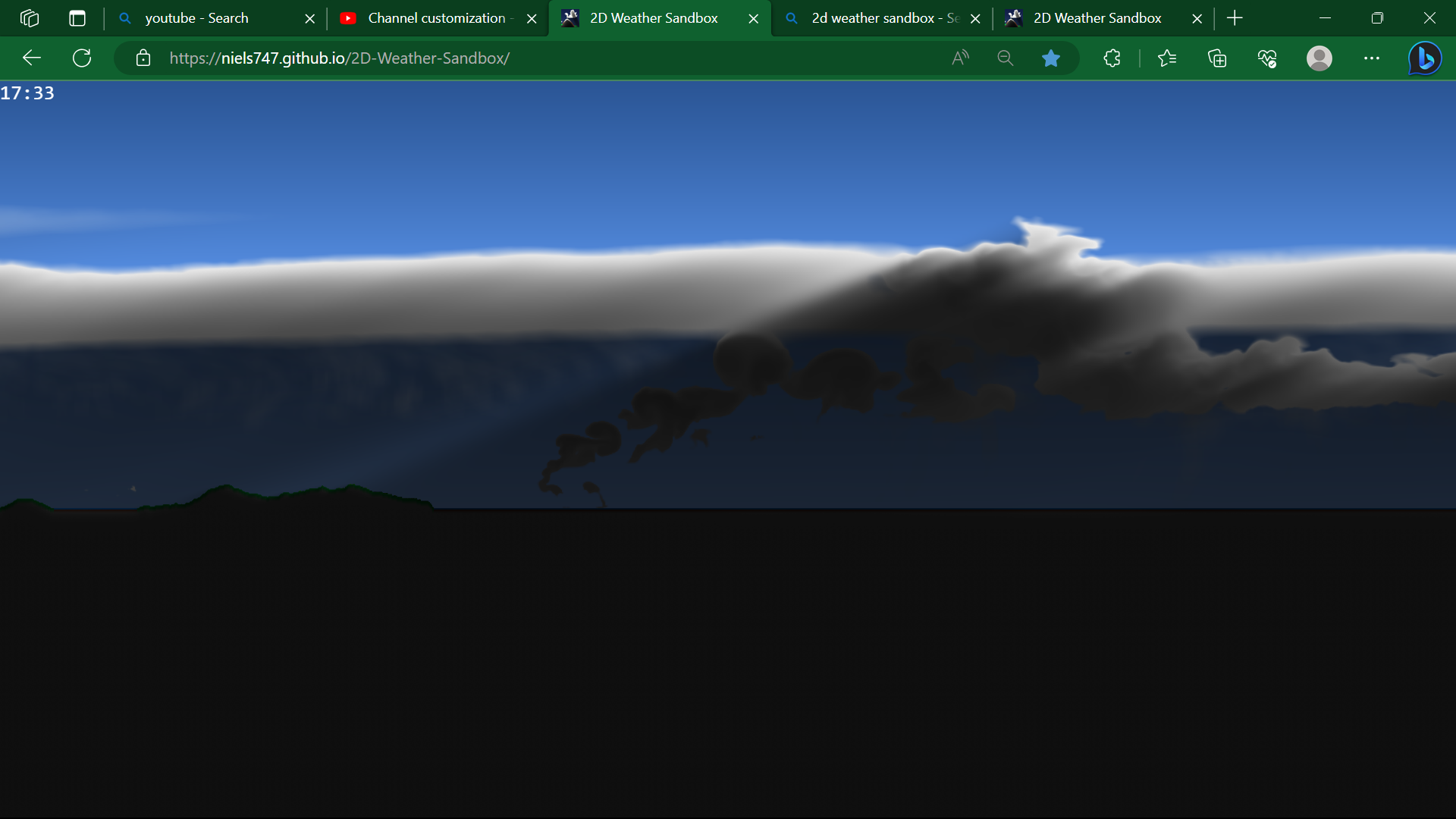Click the address bar URL
The height and width of the screenshot is (819, 1456).
[x=340, y=58]
